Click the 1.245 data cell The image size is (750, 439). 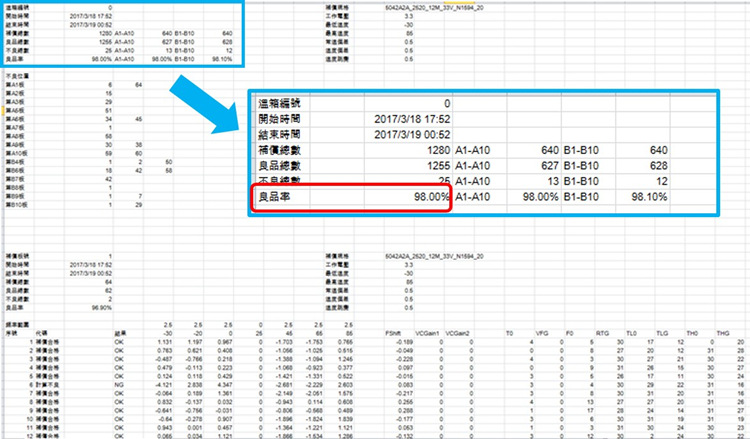click(x=346, y=359)
